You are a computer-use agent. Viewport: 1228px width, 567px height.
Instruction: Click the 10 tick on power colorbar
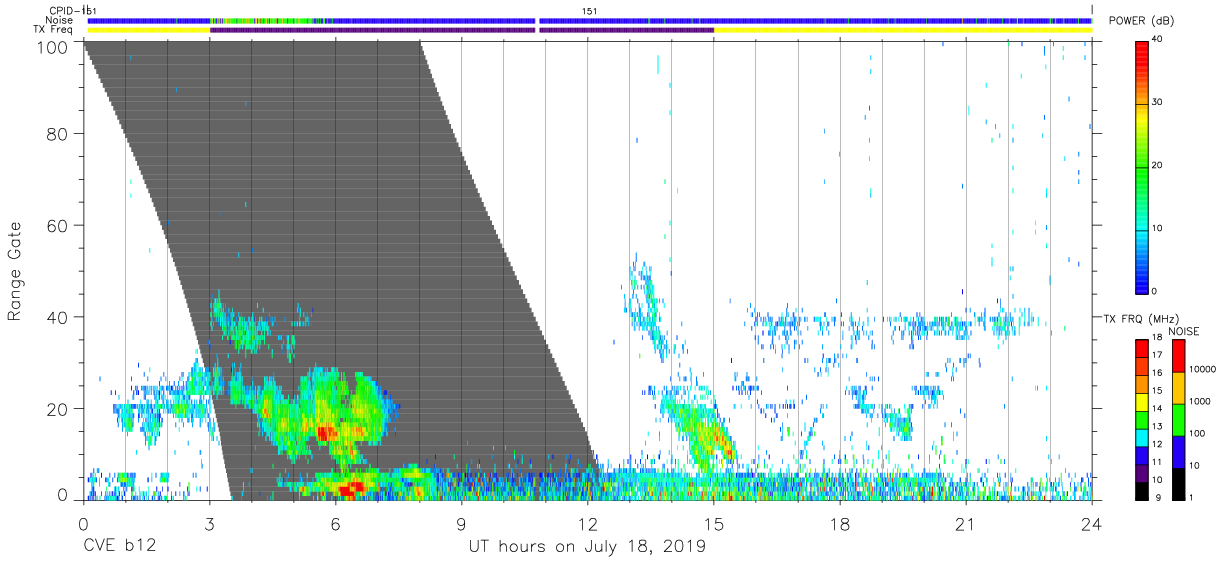coord(1159,229)
